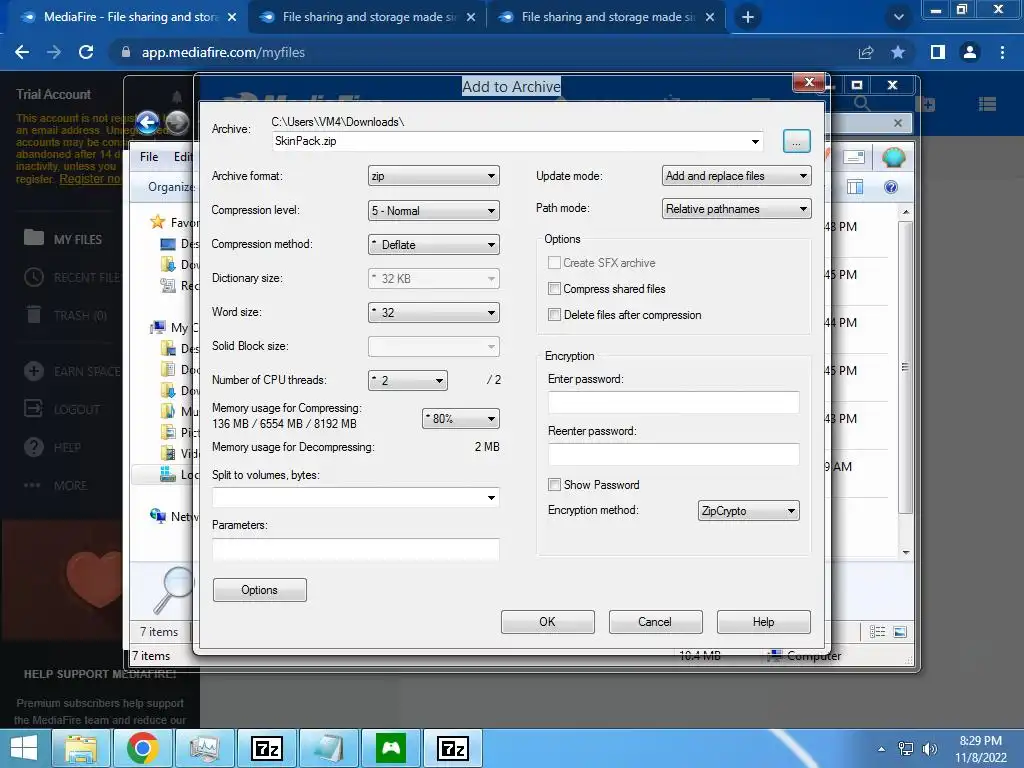The height and width of the screenshot is (768, 1024).
Task: Open the Number of CPU threads dropdown
Action: (408, 380)
